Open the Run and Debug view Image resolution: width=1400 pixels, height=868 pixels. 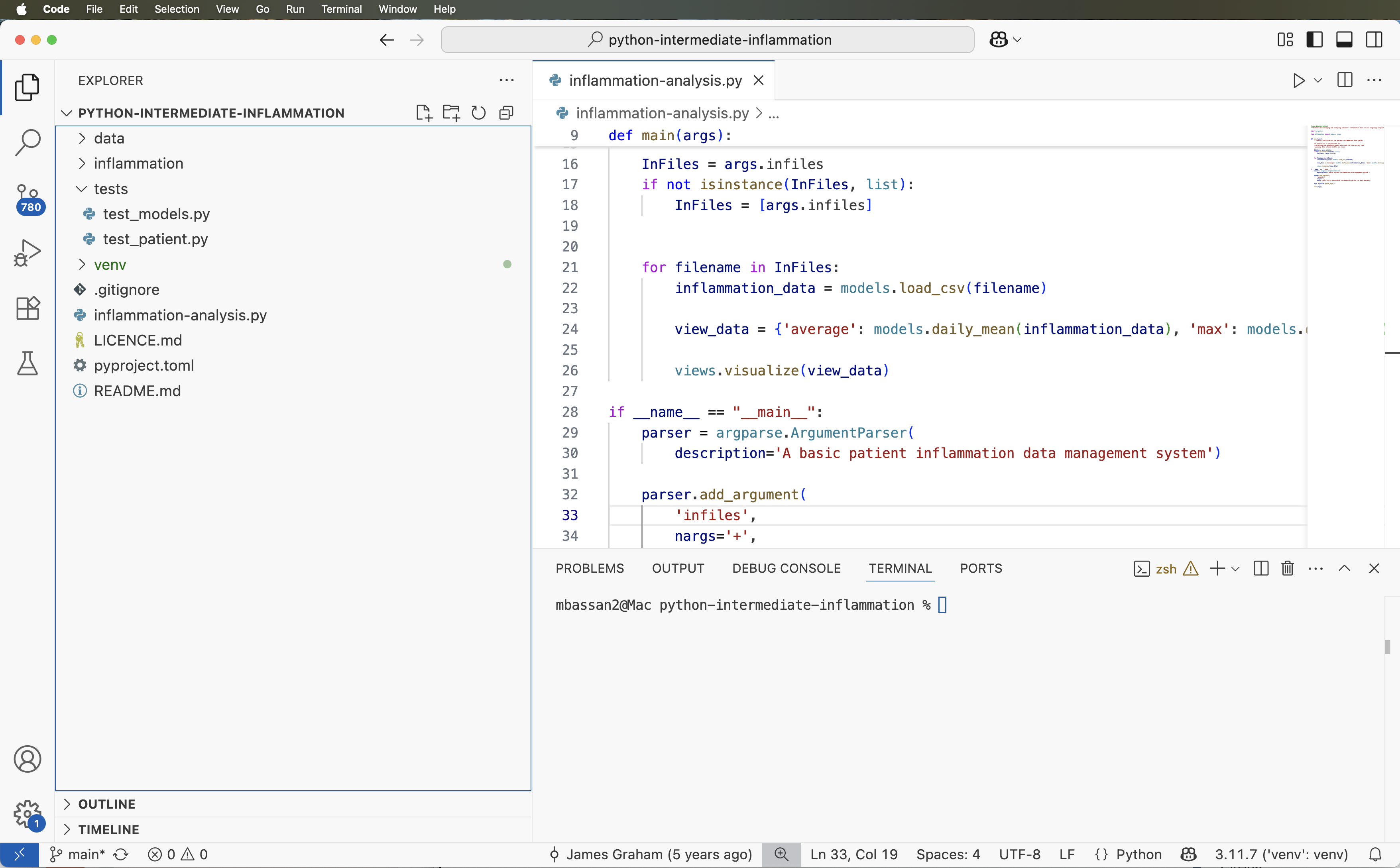tap(27, 251)
